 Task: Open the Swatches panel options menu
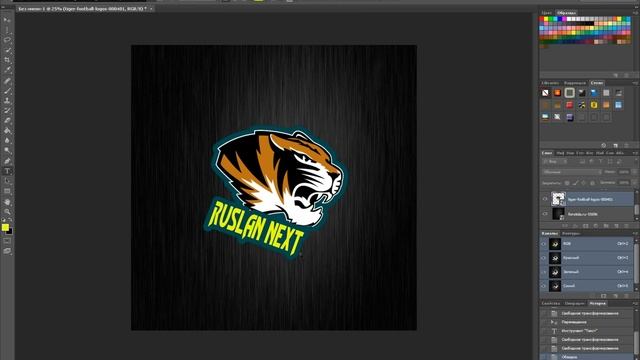[635, 13]
